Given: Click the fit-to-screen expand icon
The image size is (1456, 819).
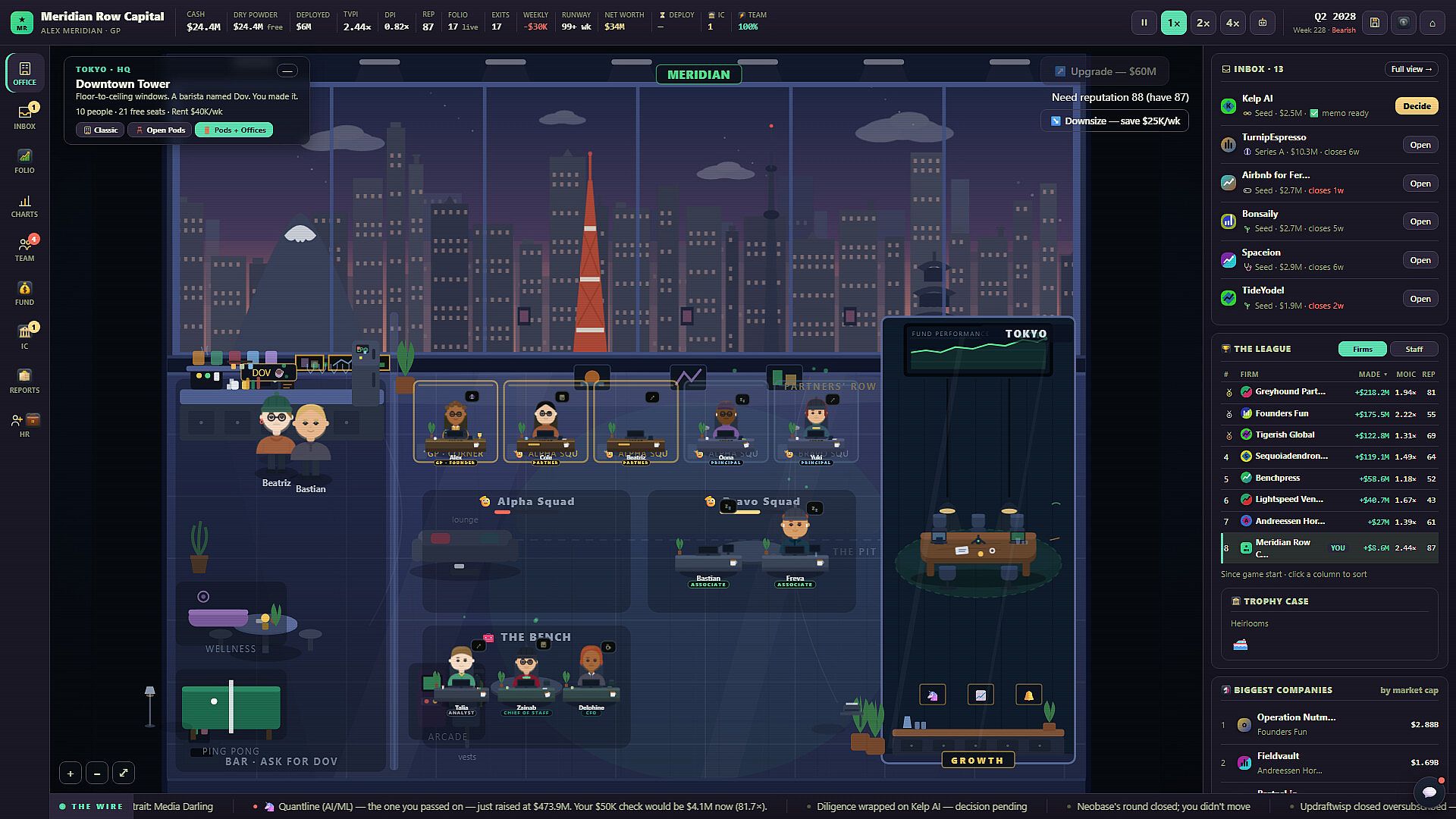Looking at the screenshot, I should click(124, 773).
